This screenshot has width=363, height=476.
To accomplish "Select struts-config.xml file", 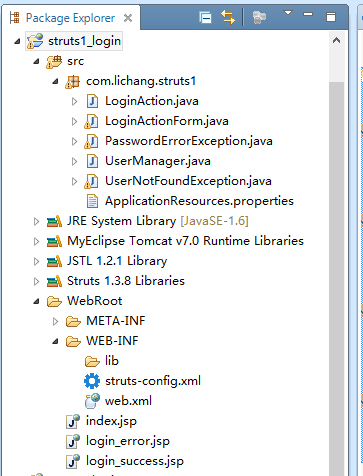I will [153, 381].
